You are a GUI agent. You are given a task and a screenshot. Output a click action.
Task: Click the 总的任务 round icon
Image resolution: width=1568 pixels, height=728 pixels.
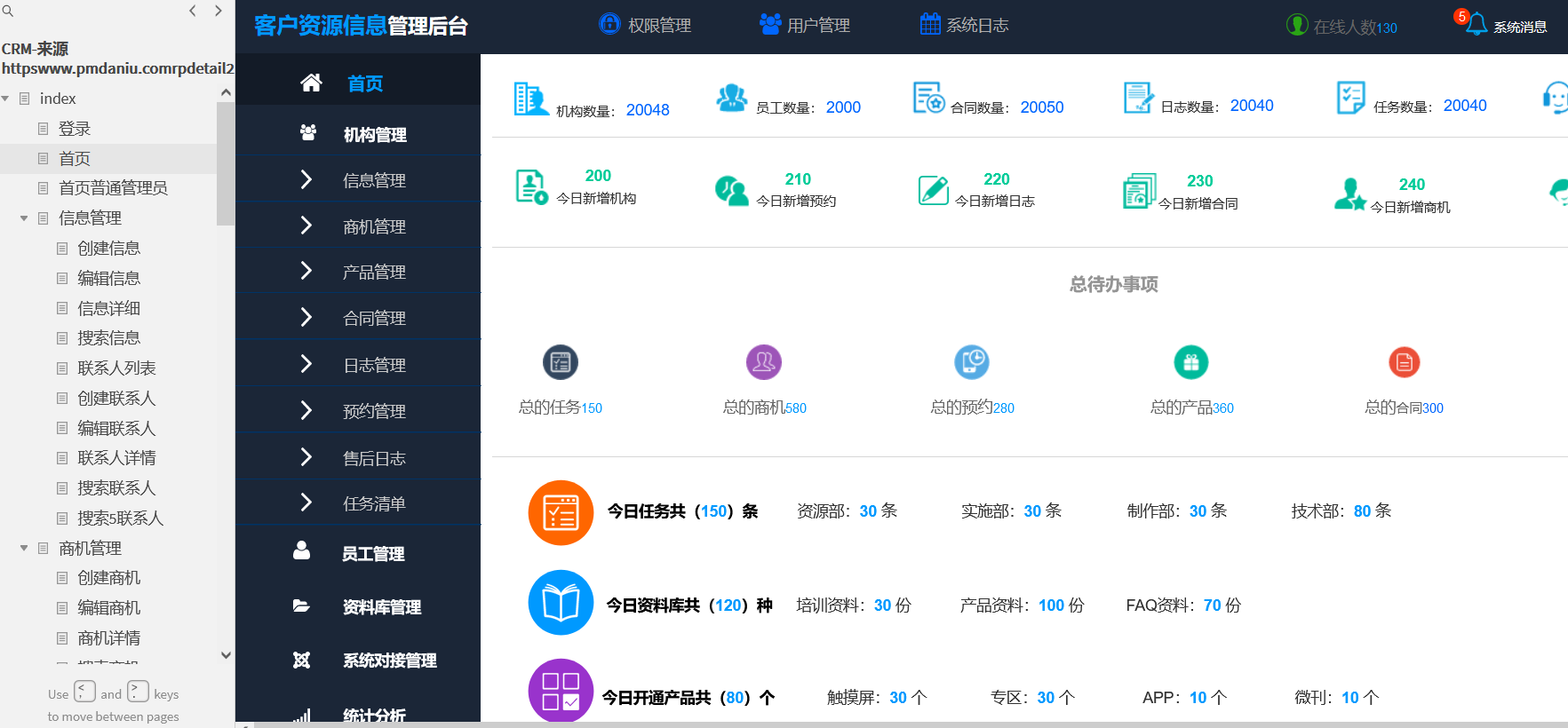[x=561, y=362]
